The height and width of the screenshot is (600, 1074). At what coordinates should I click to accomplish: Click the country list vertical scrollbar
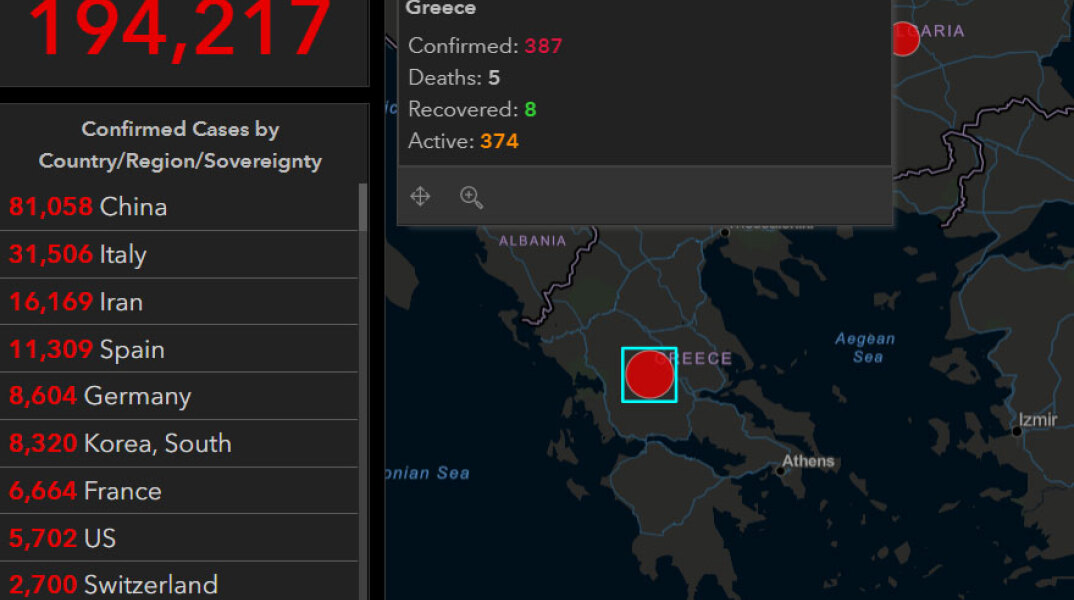click(363, 400)
